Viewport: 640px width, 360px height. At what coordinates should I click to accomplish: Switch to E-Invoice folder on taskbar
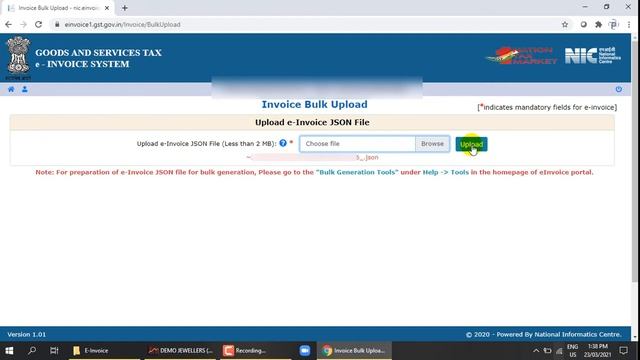[x=104, y=351]
